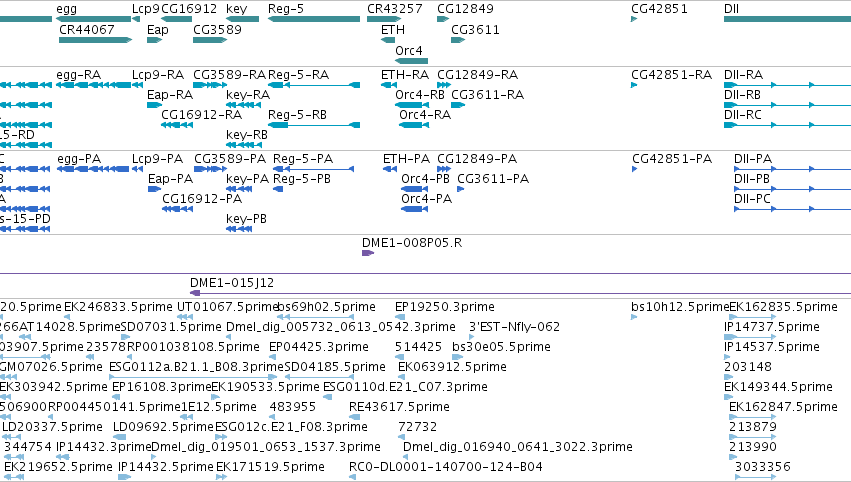Click the Reg-5-RB transcript label

click(x=297, y=115)
